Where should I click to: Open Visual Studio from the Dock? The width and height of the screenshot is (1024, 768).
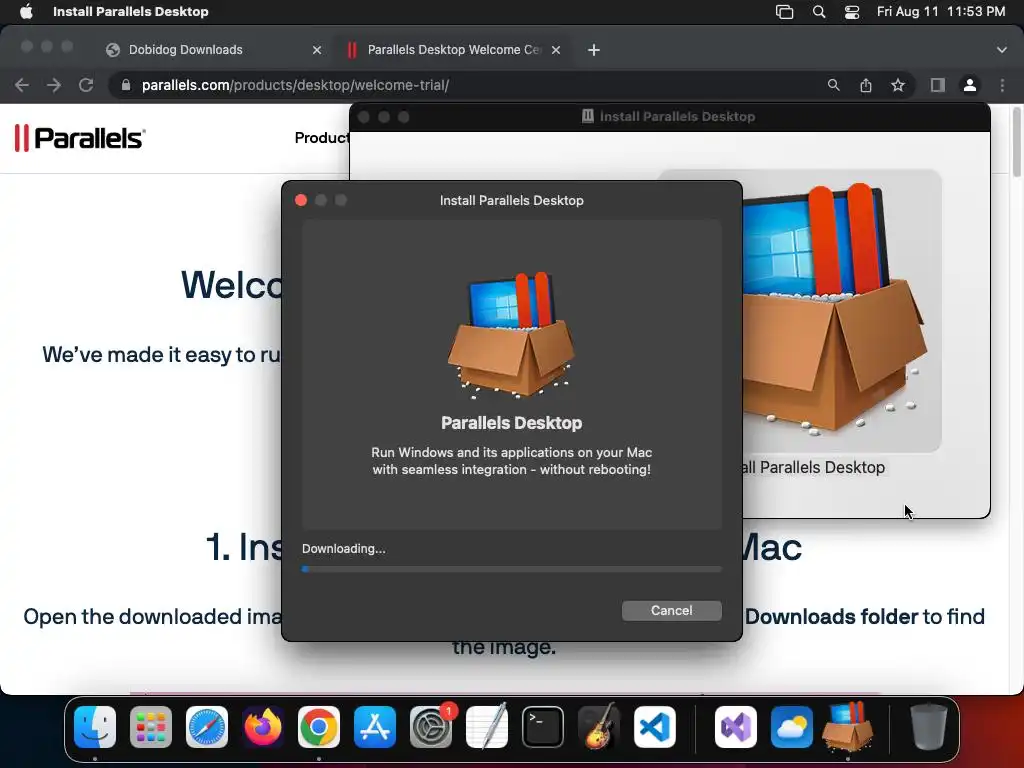tap(736, 727)
